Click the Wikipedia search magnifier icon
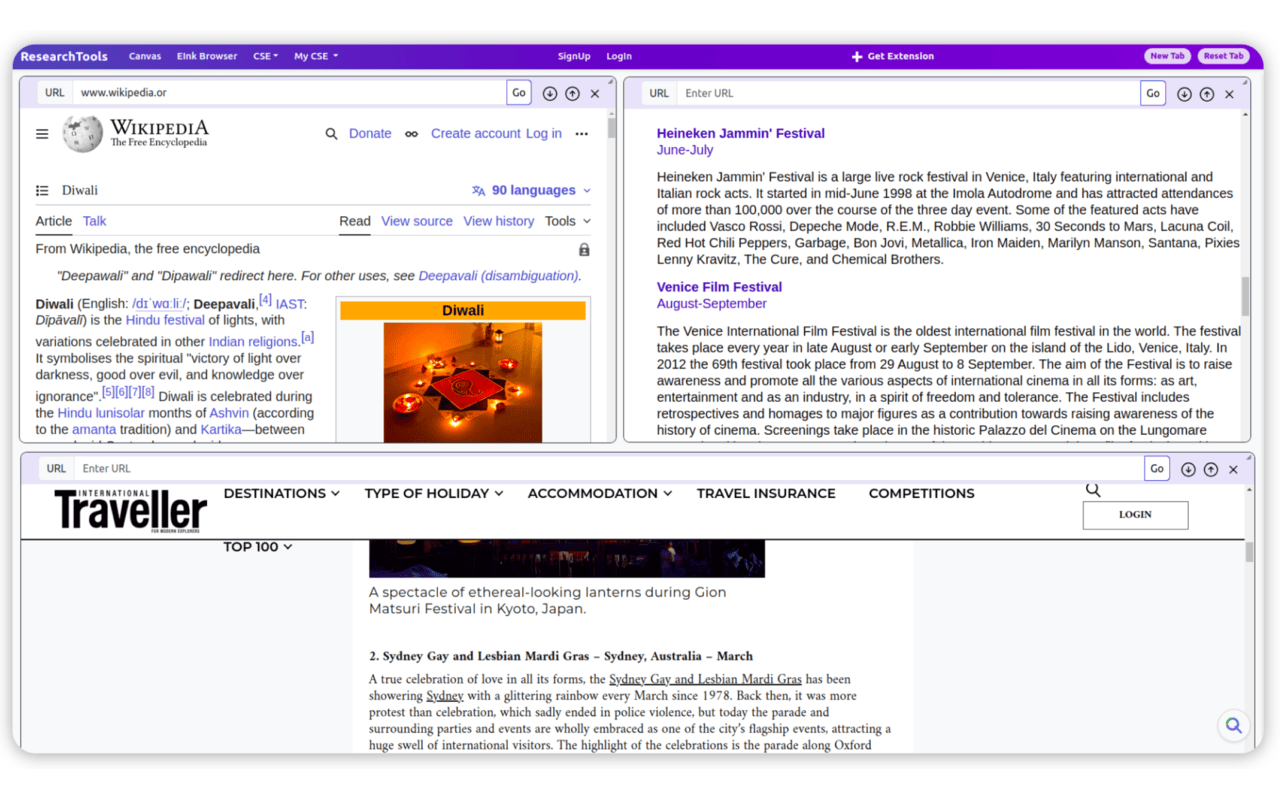The image size is (1280, 800). (331, 133)
